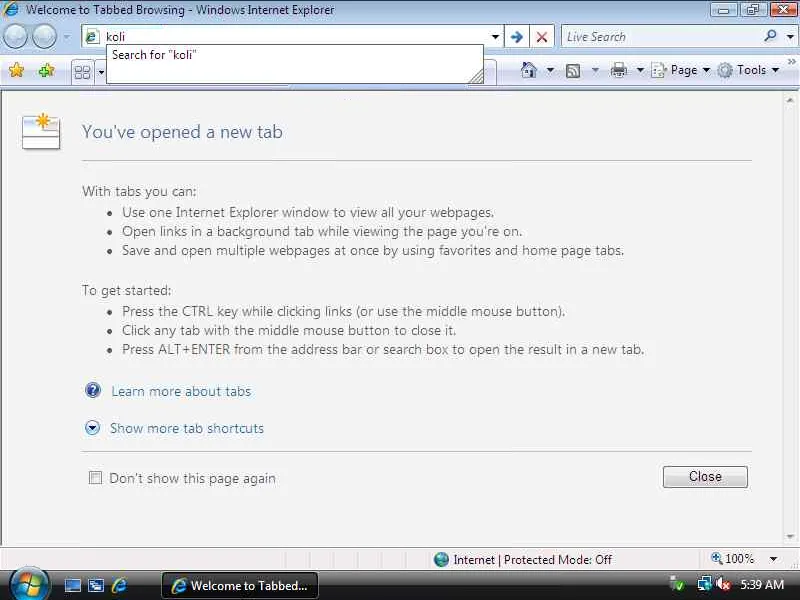The image size is (800, 600).
Task: Click the Internet Explorer title bar icon
Action: pyautogui.click(x=10, y=9)
